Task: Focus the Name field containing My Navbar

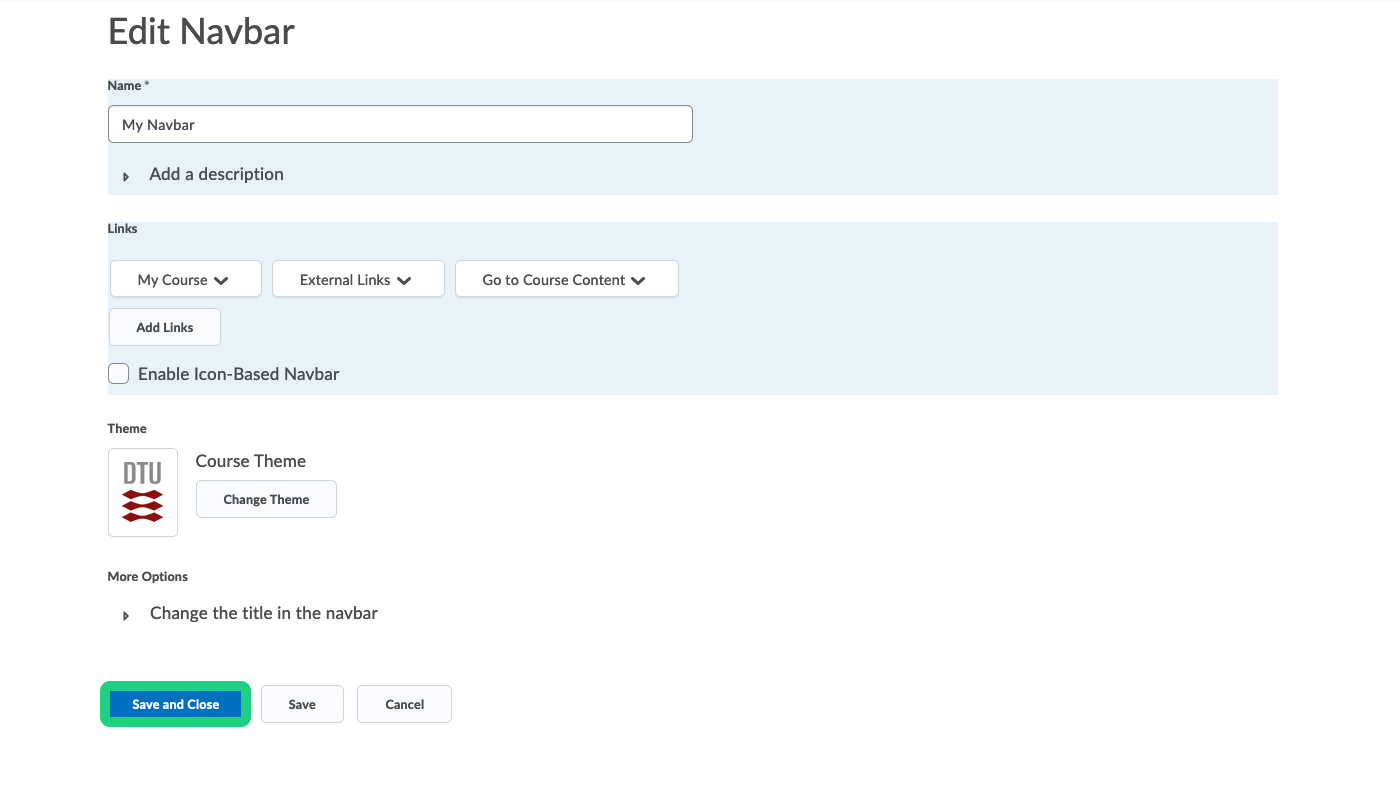Action: 400,125
